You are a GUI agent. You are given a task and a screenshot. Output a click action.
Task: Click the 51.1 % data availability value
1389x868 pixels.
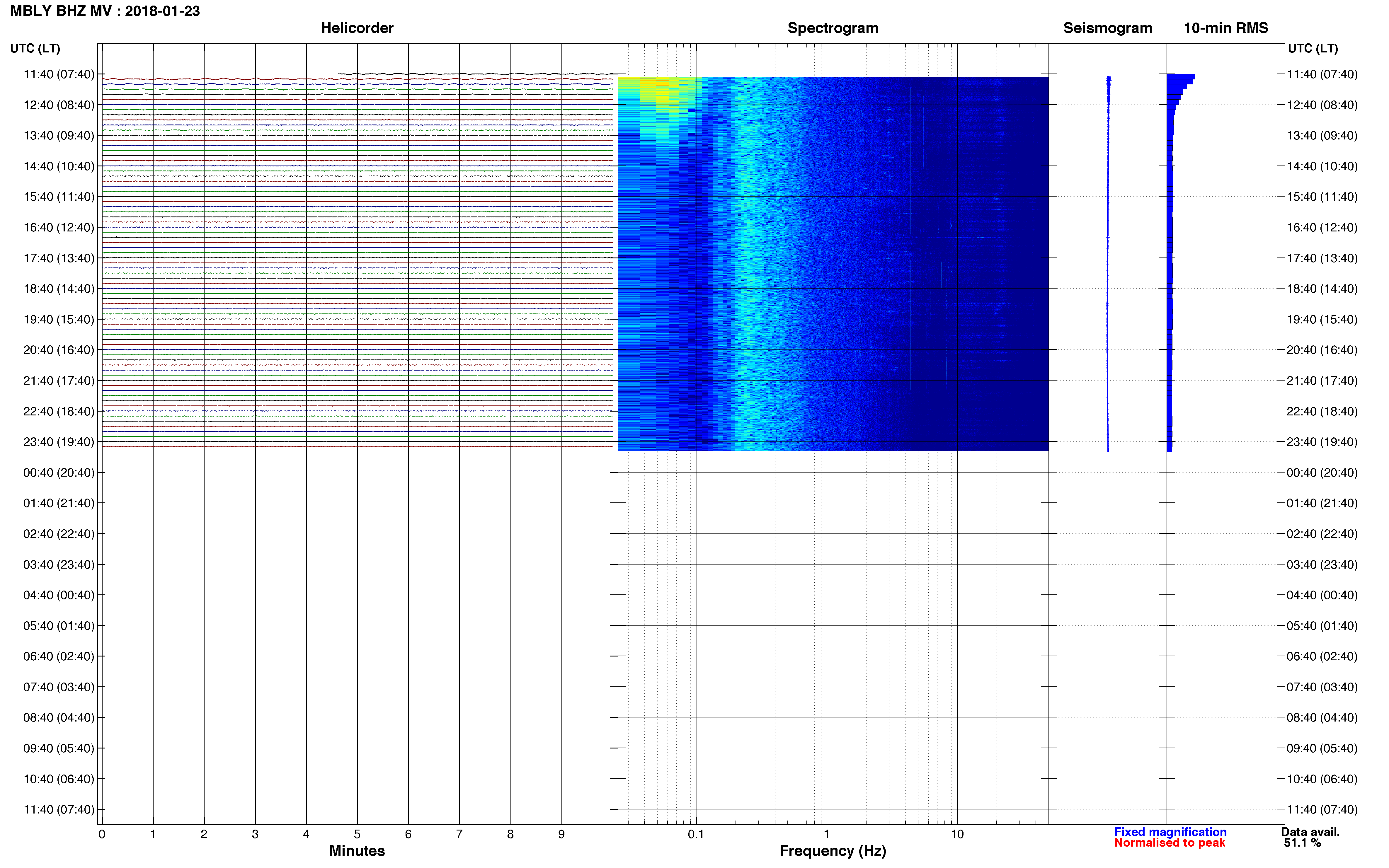click(1302, 843)
